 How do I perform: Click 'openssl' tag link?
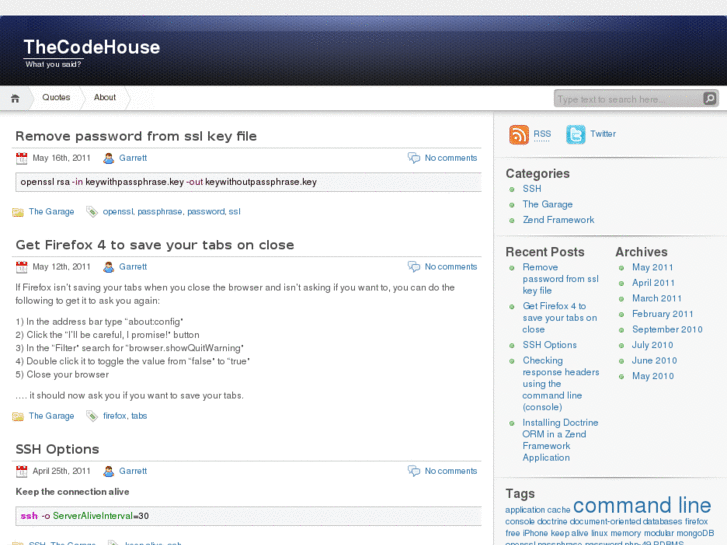118,212
